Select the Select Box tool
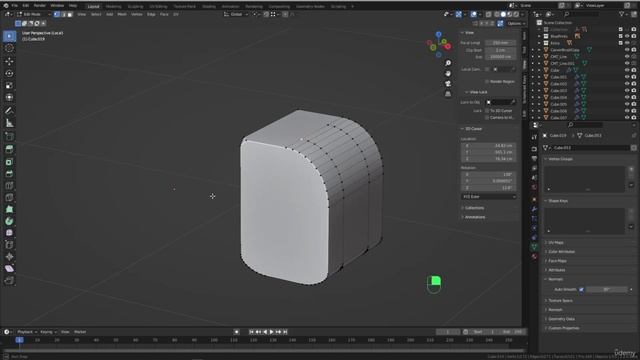The image size is (640, 360). click(x=9, y=36)
